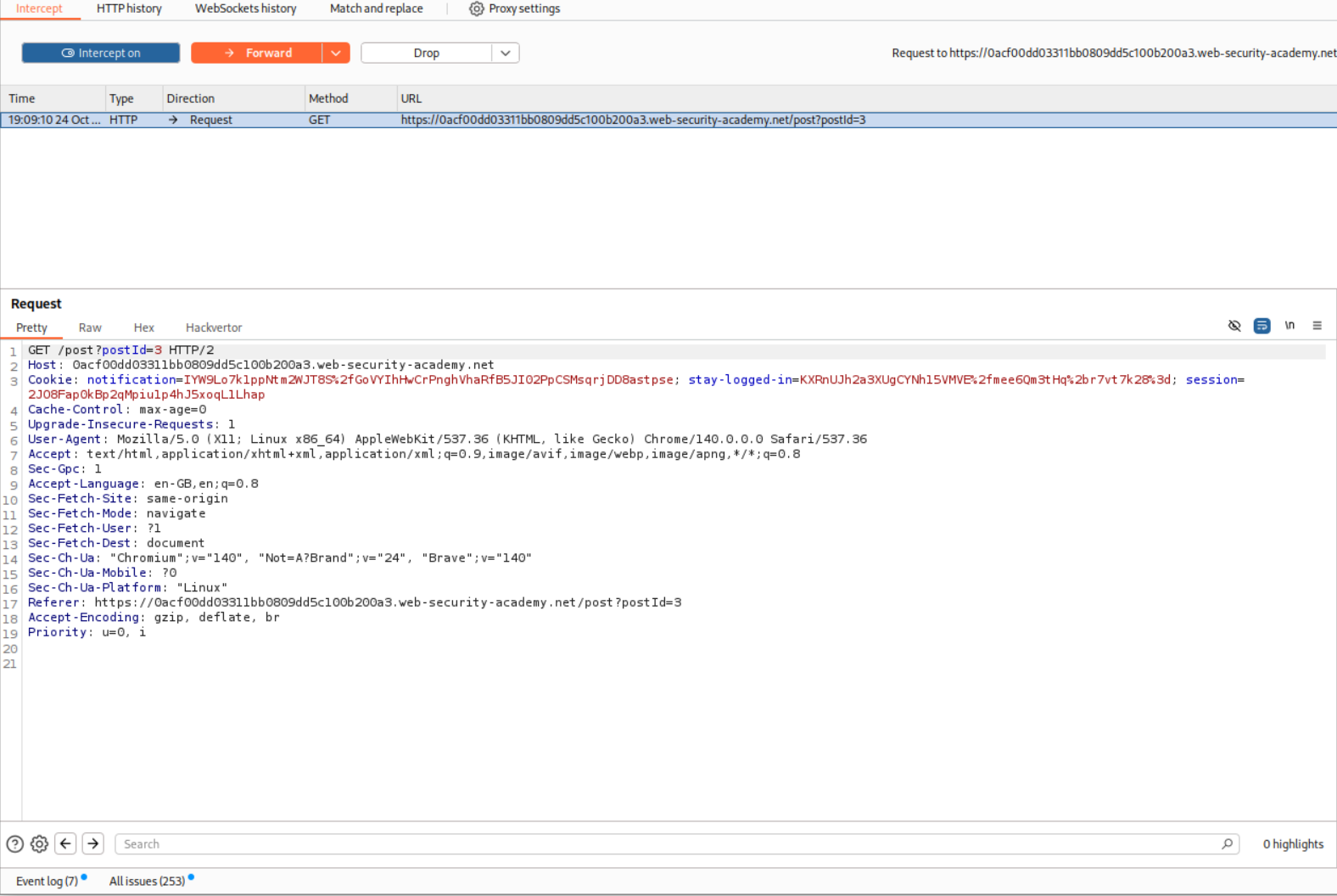The image size is (1337, 896).
Task: Open the WebSockets history tab
Action: pyautogui.click(x=245, y=8)
